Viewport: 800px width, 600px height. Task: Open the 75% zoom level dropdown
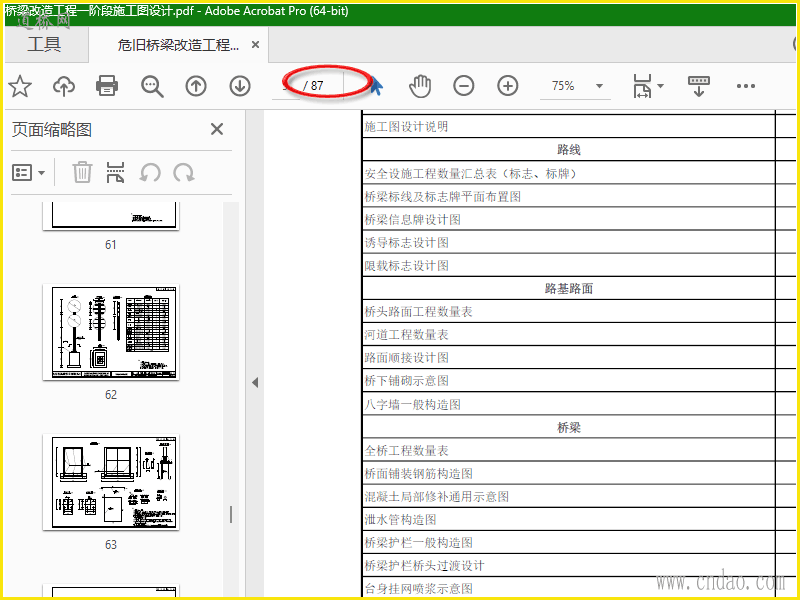[600, 86]
